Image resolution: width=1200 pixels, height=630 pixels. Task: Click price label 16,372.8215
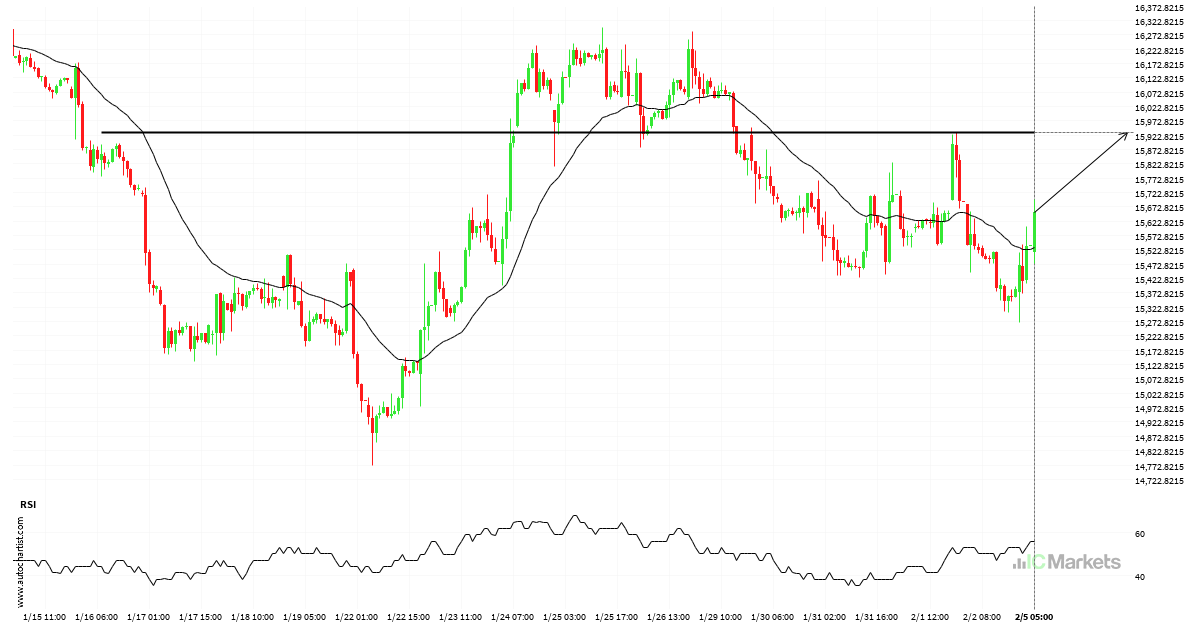(1160, 8)
